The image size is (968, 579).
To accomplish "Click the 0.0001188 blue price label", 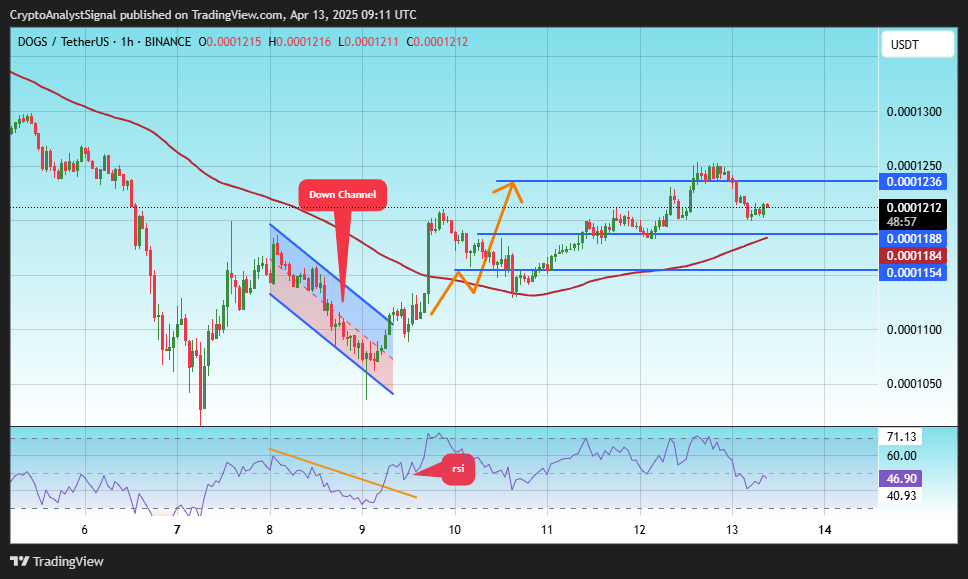I will click(x=912, y=238).
